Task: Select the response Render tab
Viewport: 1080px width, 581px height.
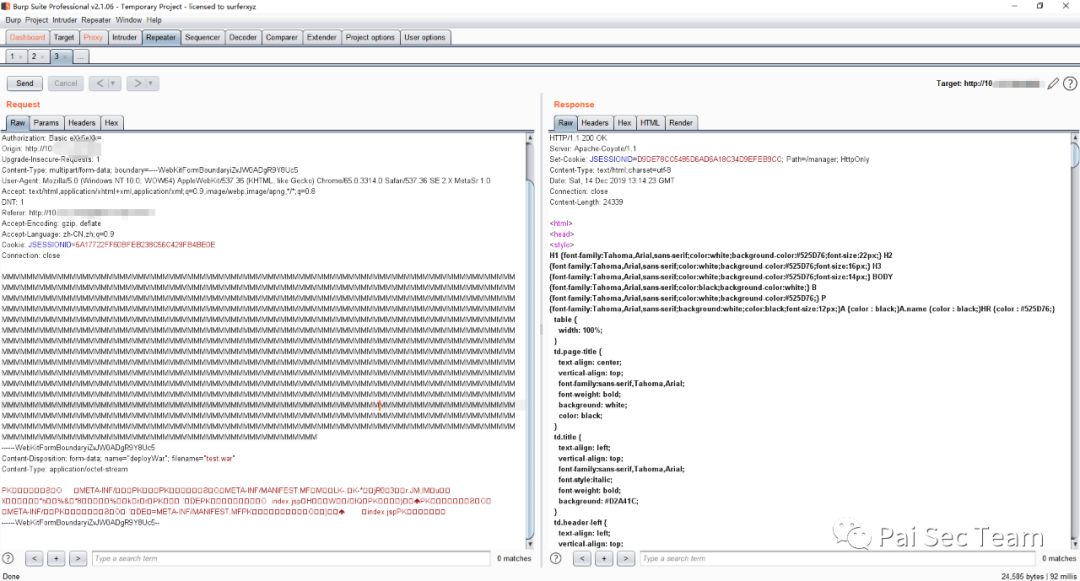Action: (681, 123)
